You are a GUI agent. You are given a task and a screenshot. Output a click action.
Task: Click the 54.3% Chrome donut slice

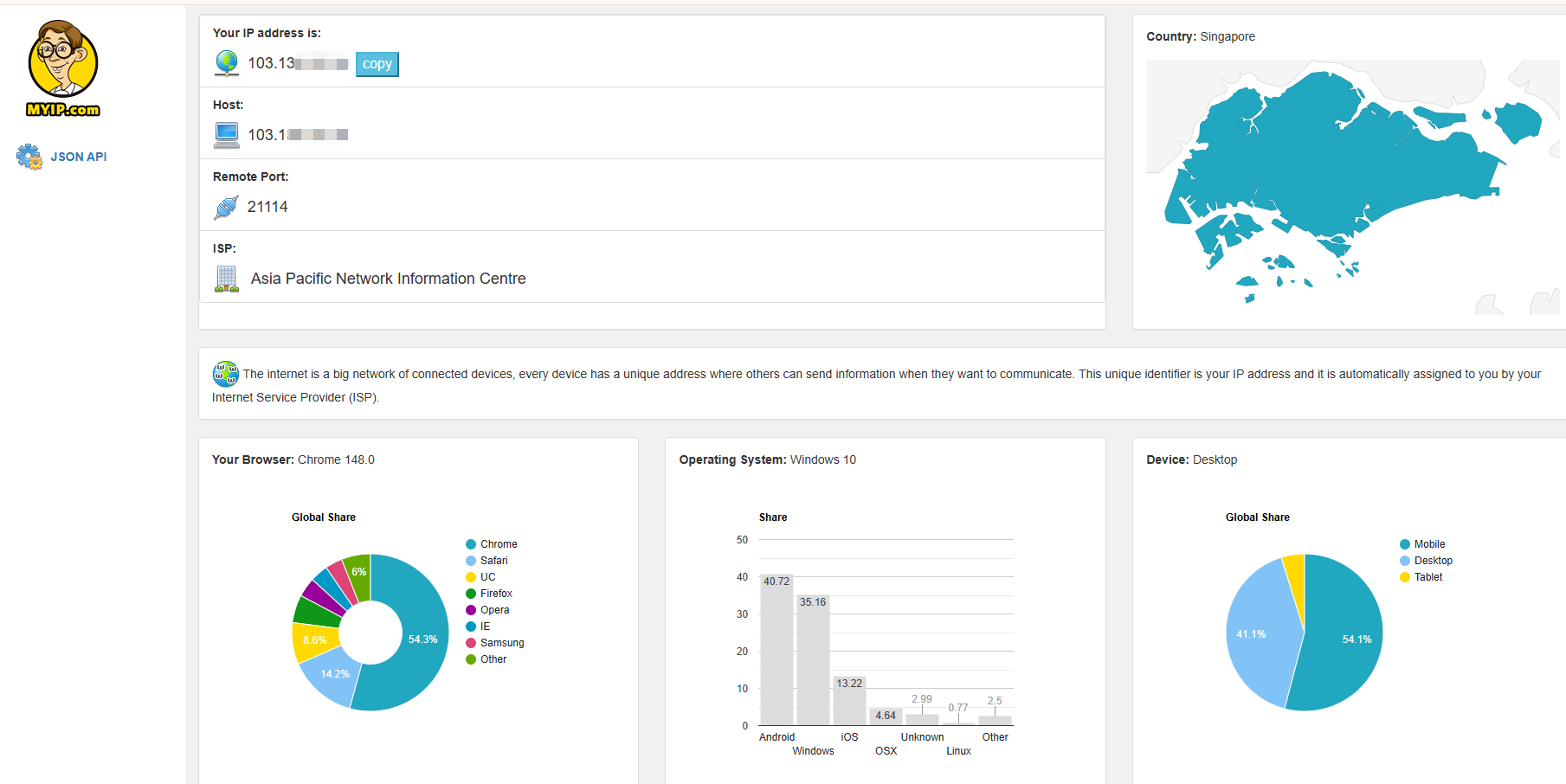click(x=416, y=636)
